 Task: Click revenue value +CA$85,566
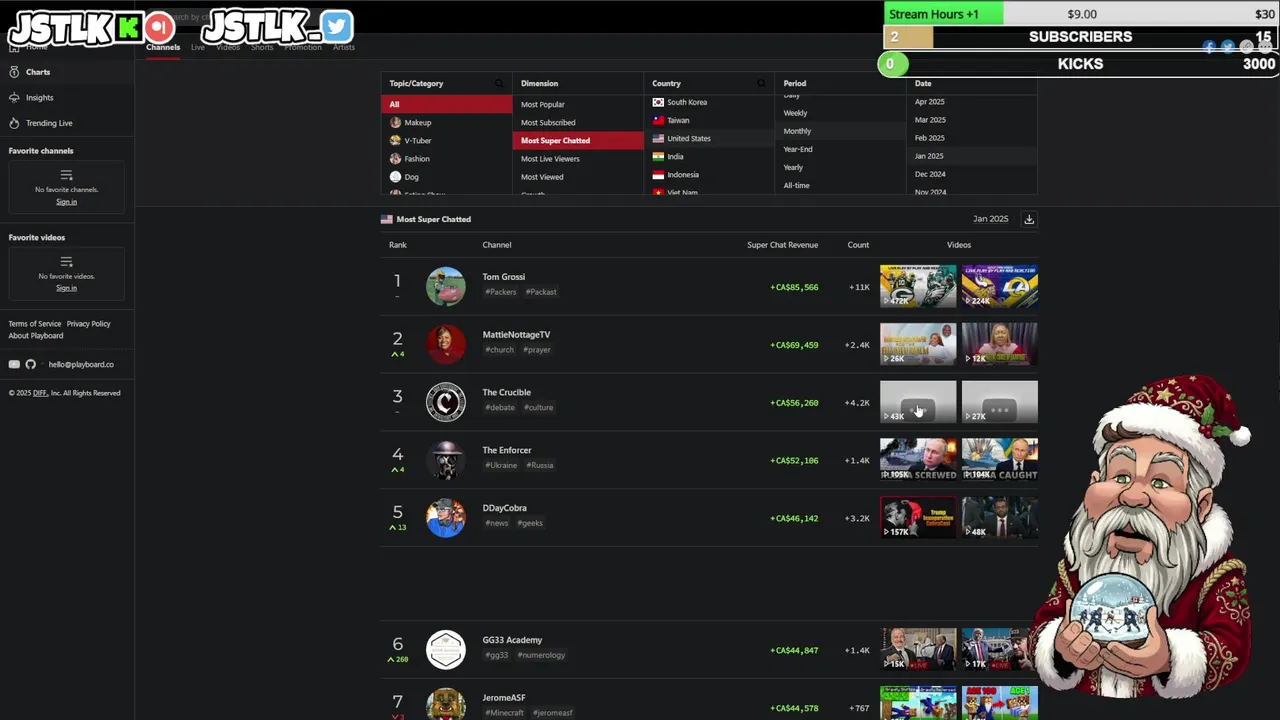[x=794, y=287]
